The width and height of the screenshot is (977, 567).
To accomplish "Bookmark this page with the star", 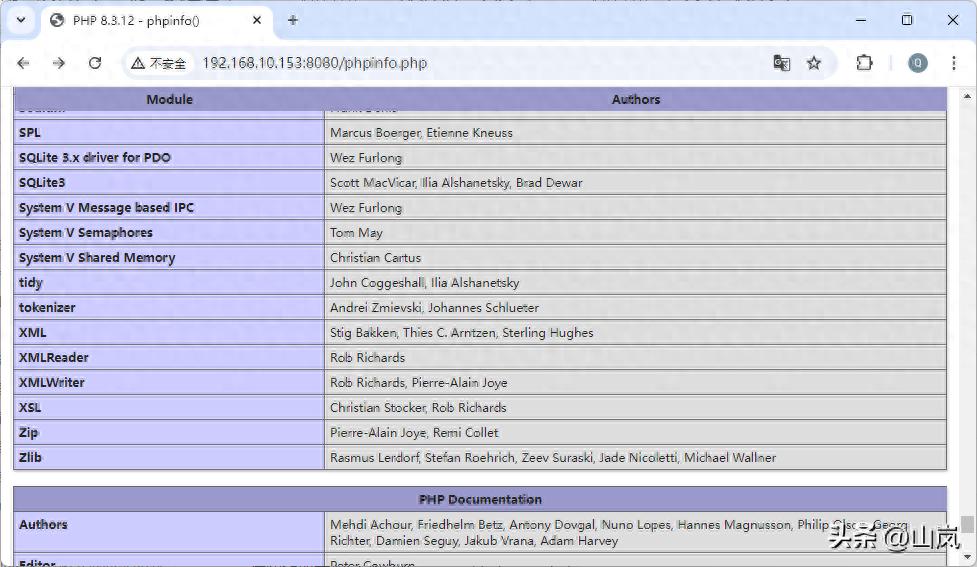I will coord(814,63).
